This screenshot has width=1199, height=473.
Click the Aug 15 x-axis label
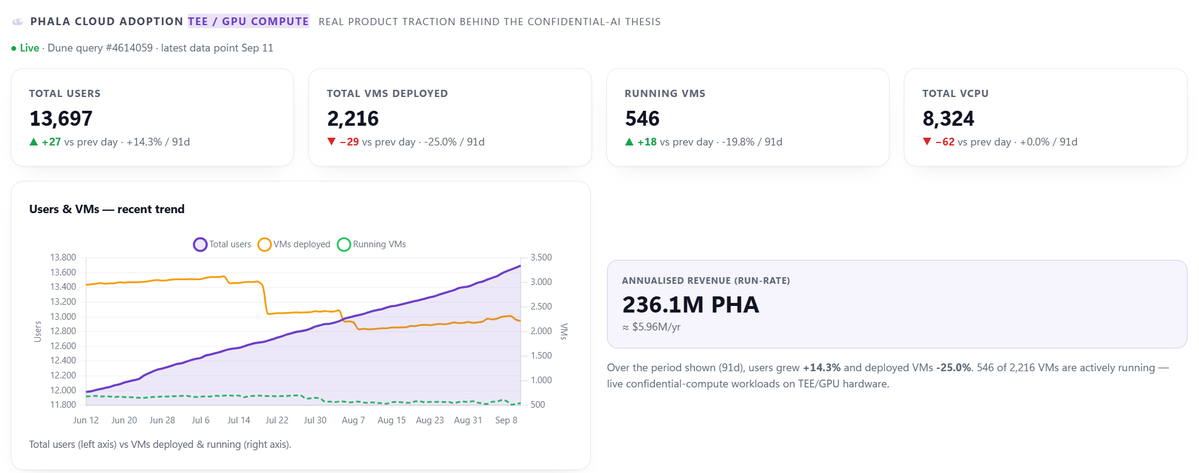(x=391, y=420)
